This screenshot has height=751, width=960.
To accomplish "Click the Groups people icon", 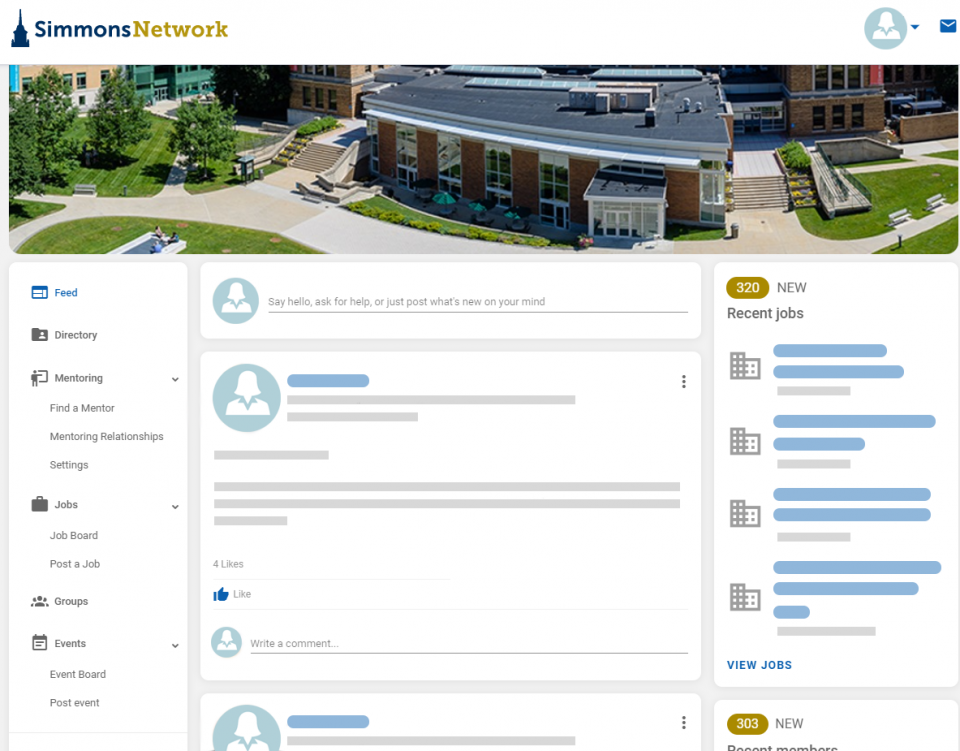I will [40, 601].
